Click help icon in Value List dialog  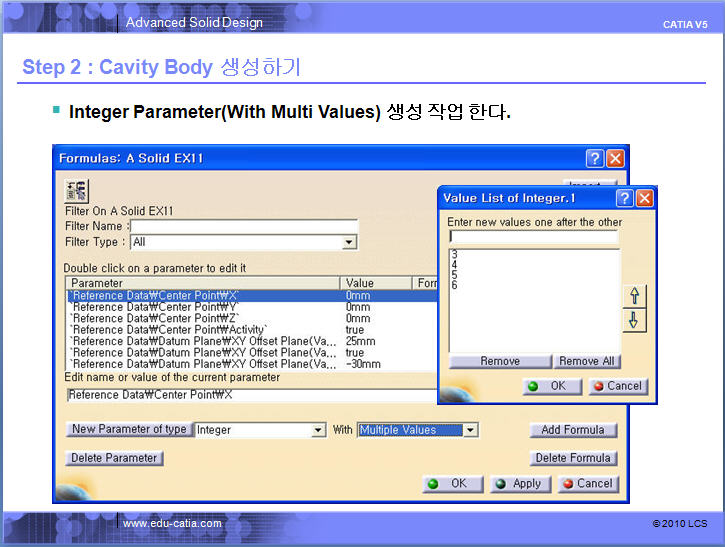tap(624, 198)
